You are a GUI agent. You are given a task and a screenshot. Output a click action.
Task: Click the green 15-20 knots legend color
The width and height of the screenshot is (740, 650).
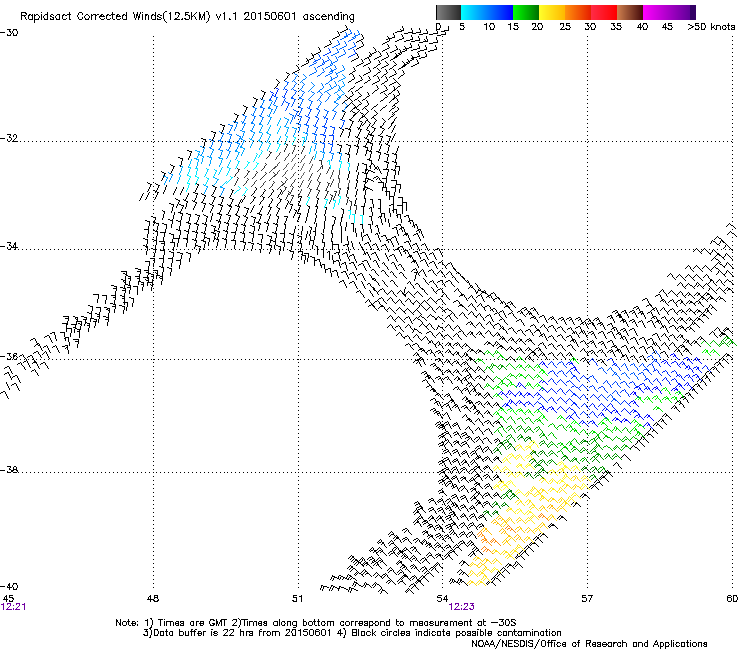coord(526,12)
